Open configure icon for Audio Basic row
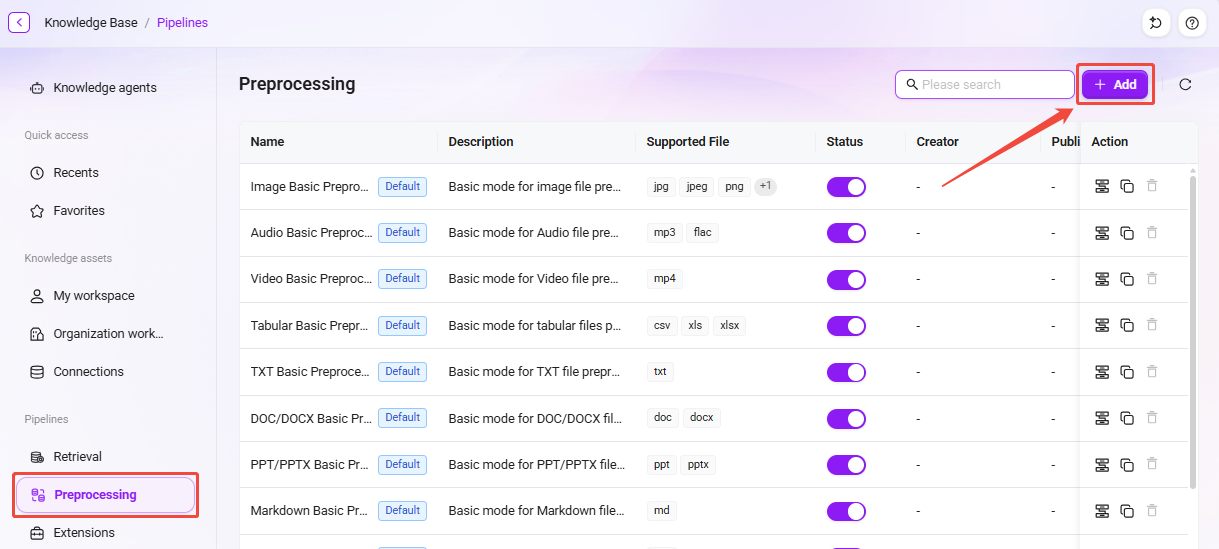This screenshot has width=1219, height=549. 1102,233
